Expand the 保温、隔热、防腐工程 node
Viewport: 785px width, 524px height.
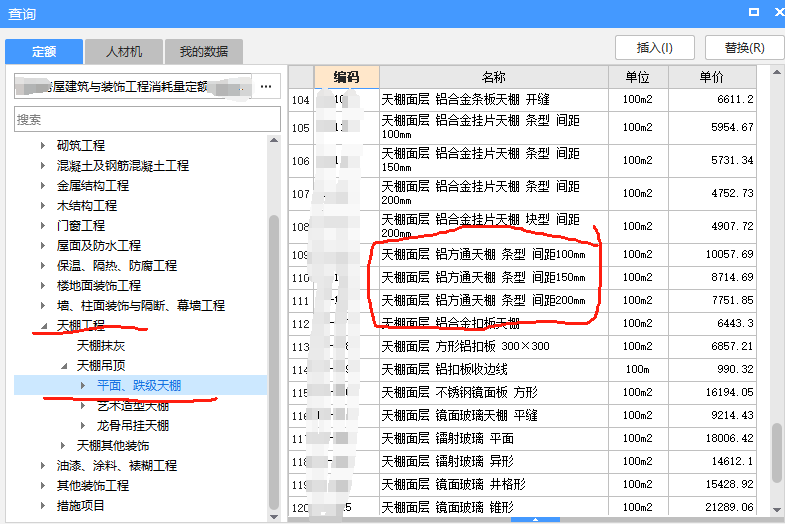(43, 266)
